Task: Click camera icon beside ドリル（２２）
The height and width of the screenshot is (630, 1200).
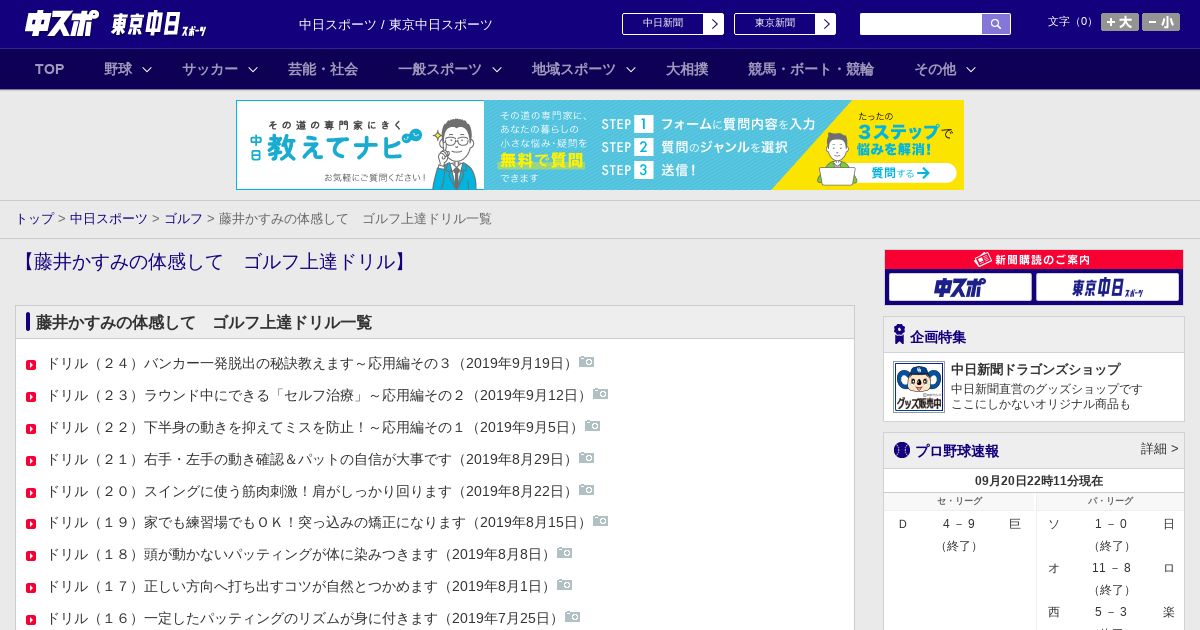Action: (x=593, y=426)
